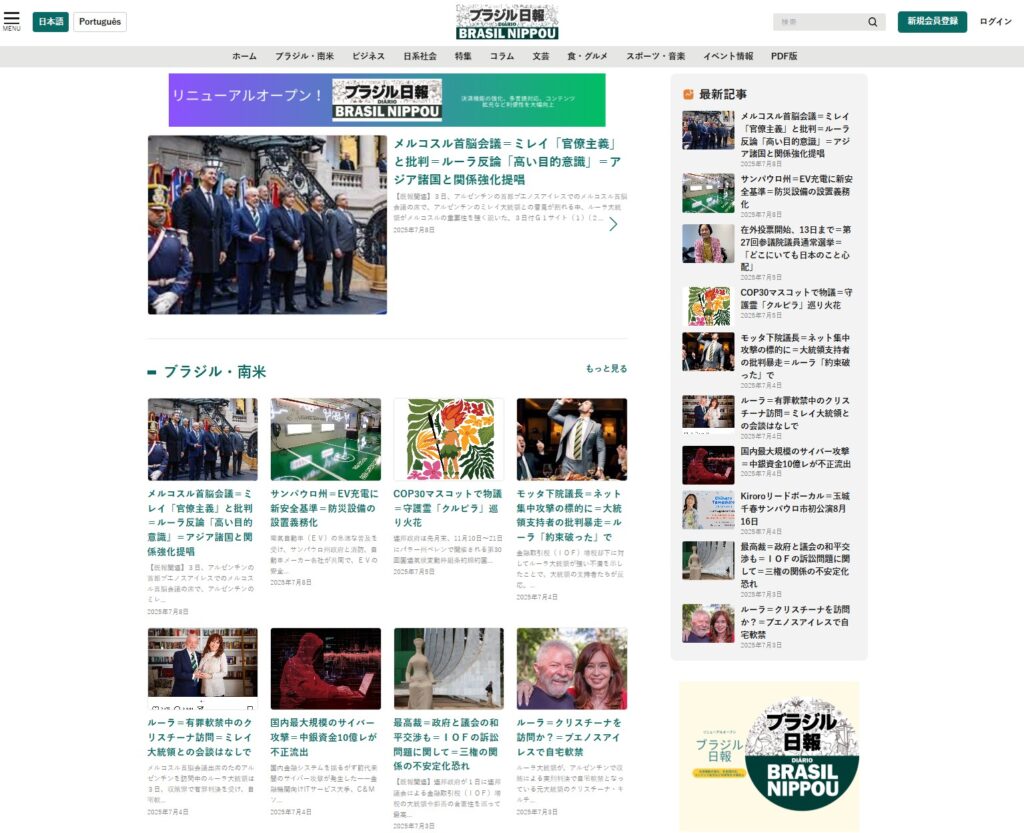This screenshot has width=1024, height=833.
Task: Switch language to 日本語
Action: (50, 22)
